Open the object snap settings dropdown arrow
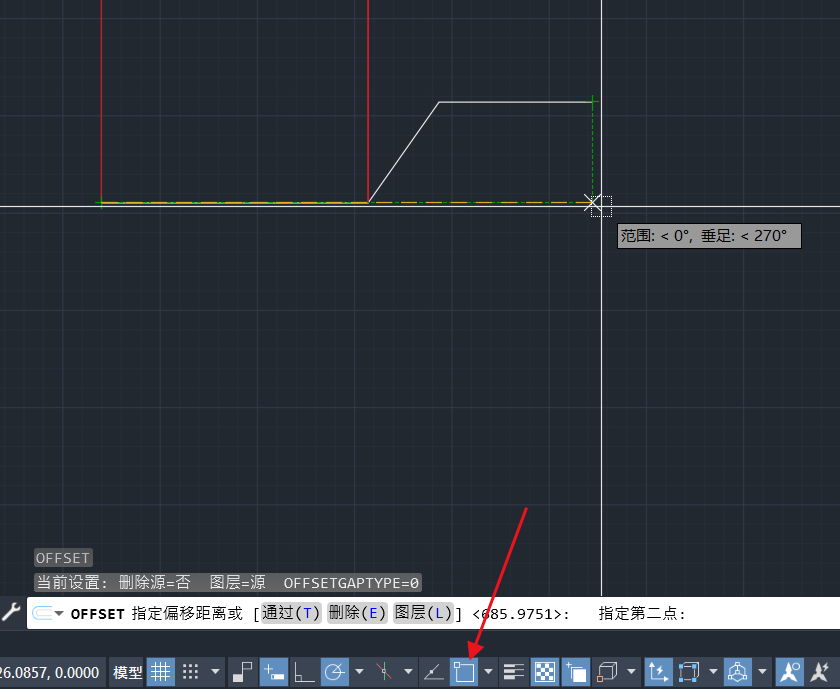This screenshot has height=689, width=840. [x=488, y=672]
